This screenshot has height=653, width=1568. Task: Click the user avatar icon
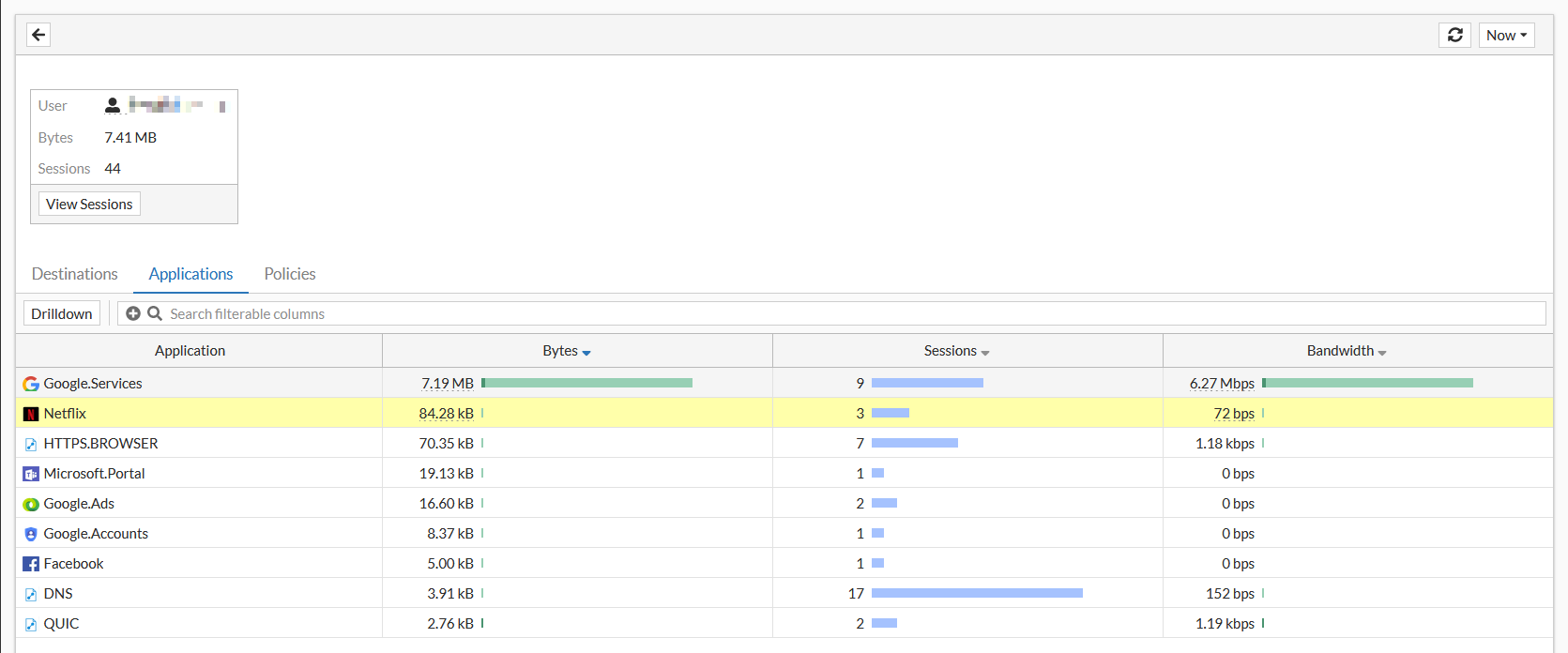(x=113, y=105)
